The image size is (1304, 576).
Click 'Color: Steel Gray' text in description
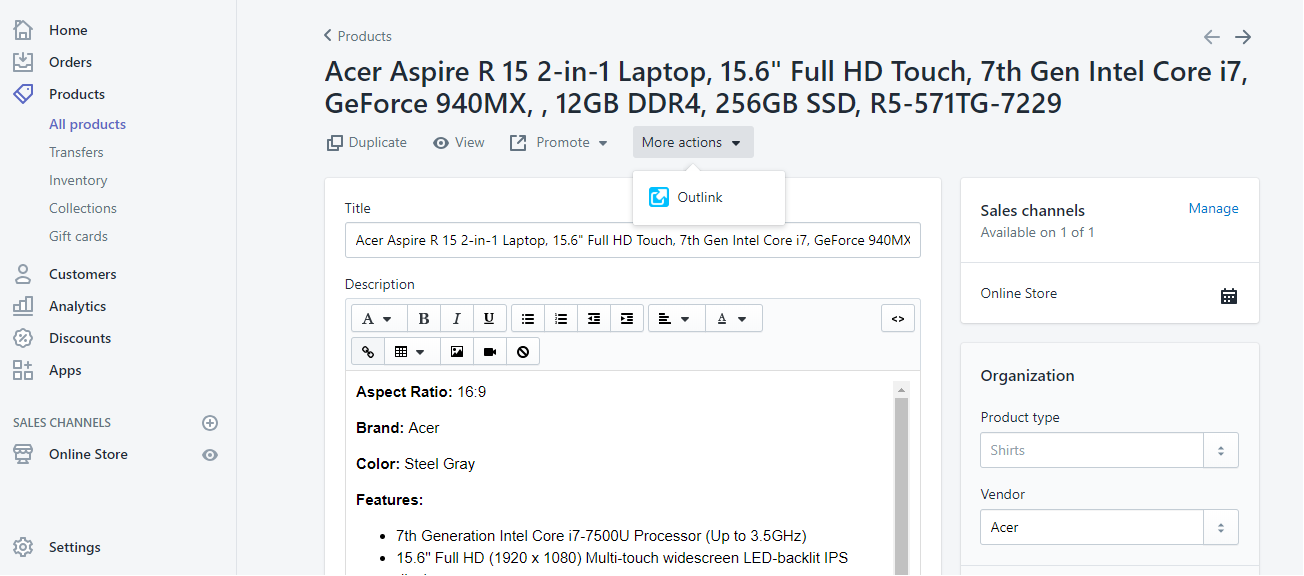pyautogui.click(x=416, y=464)
